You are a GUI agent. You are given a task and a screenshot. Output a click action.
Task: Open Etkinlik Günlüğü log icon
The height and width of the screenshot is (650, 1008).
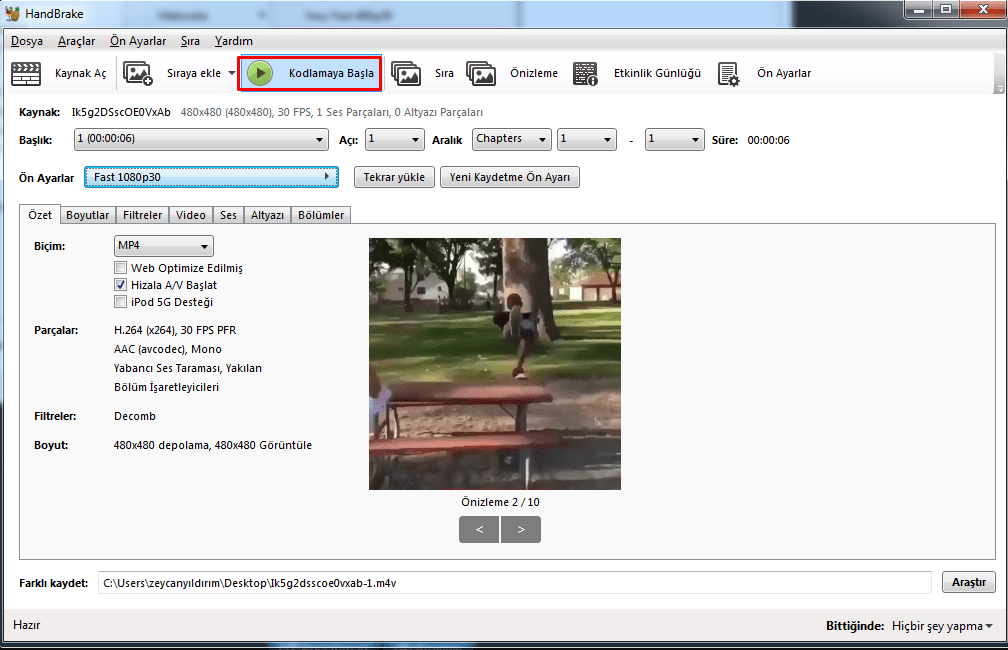(585, 73)
